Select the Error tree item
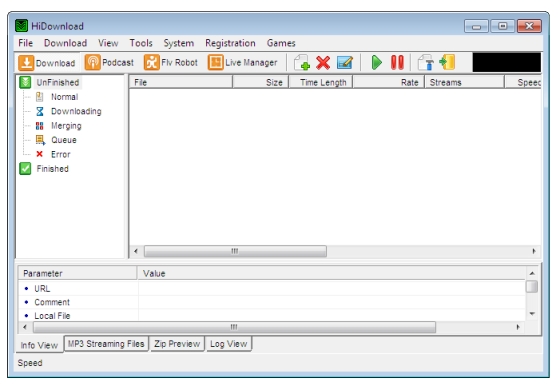 click(60, 154)
